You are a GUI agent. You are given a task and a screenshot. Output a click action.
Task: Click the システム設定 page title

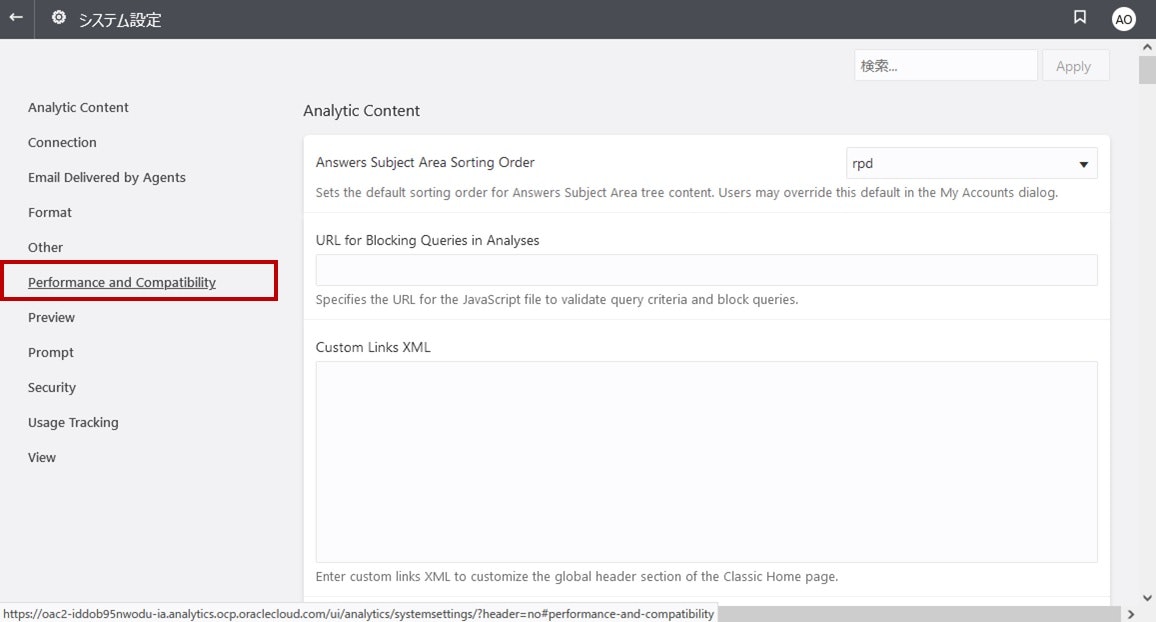click(119, 19)
